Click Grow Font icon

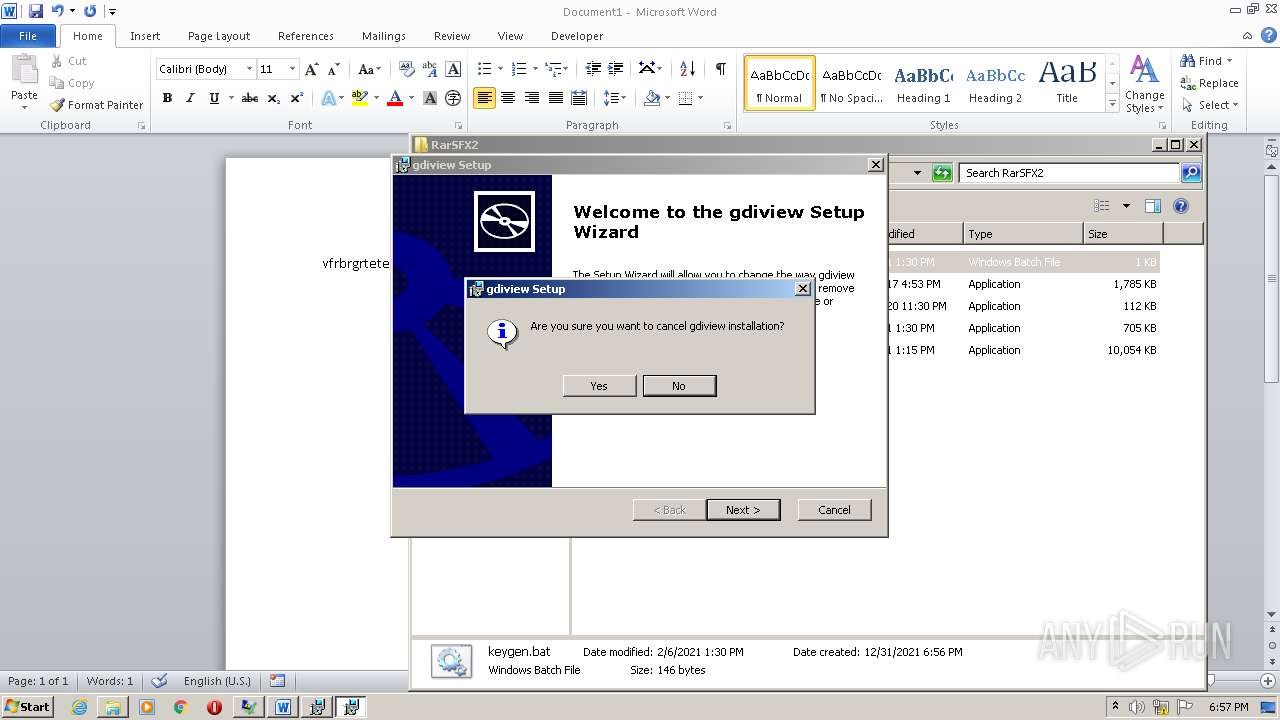(x=312, y=69)
